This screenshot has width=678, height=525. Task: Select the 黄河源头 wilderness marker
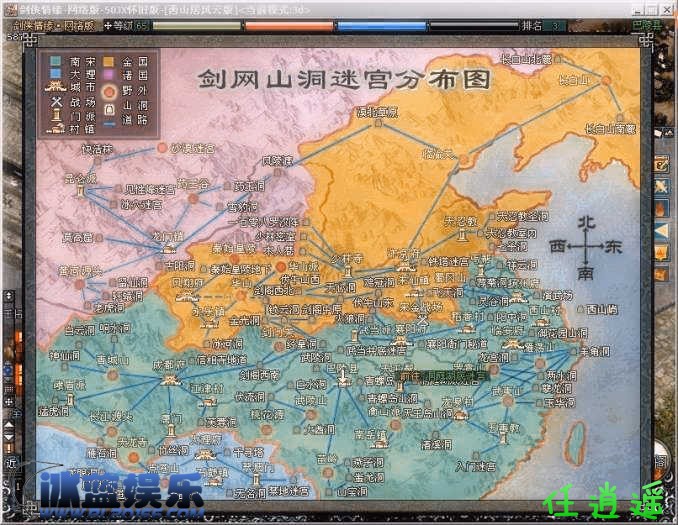point(79,285)
